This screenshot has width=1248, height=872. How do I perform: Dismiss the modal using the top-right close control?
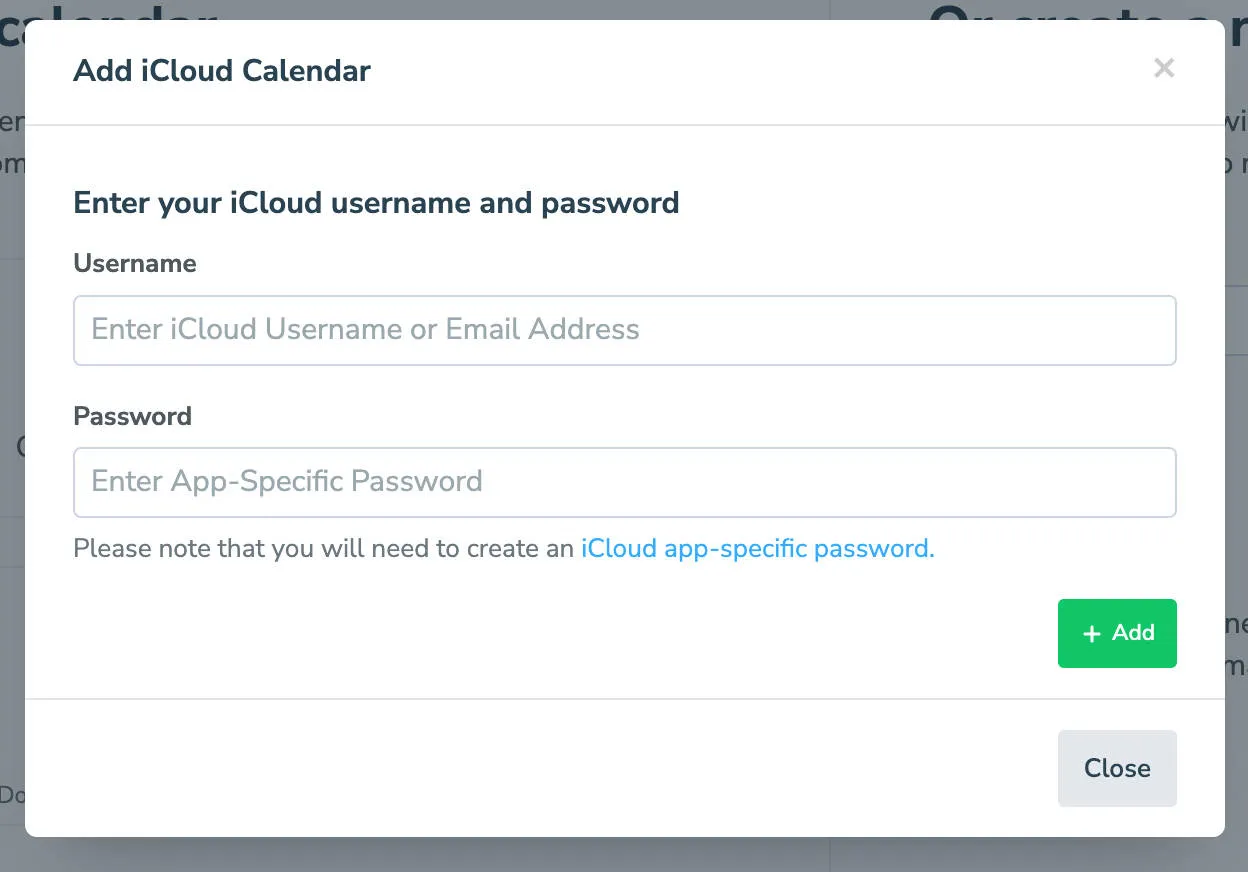(1164, 68)
